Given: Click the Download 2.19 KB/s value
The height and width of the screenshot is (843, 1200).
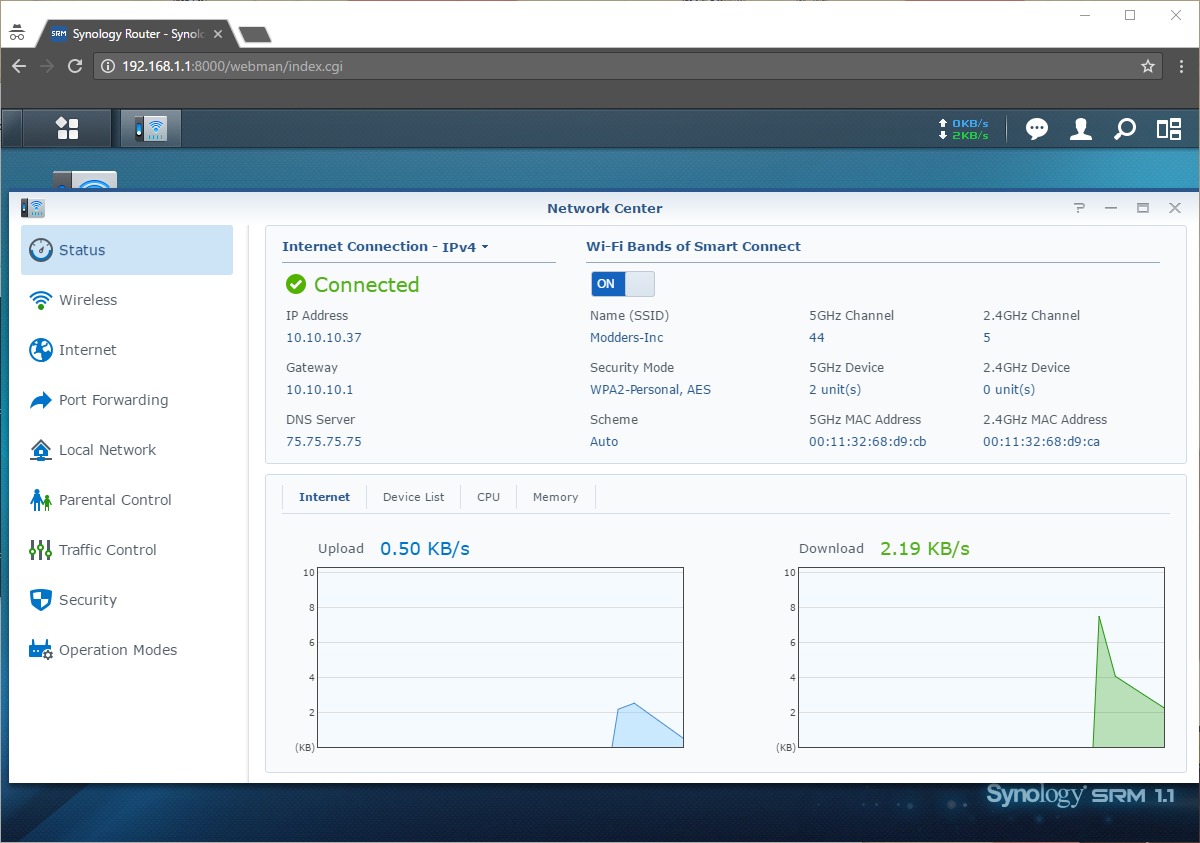Looking at the screenshot, I should pyautogui.click(x=925, y=548).
